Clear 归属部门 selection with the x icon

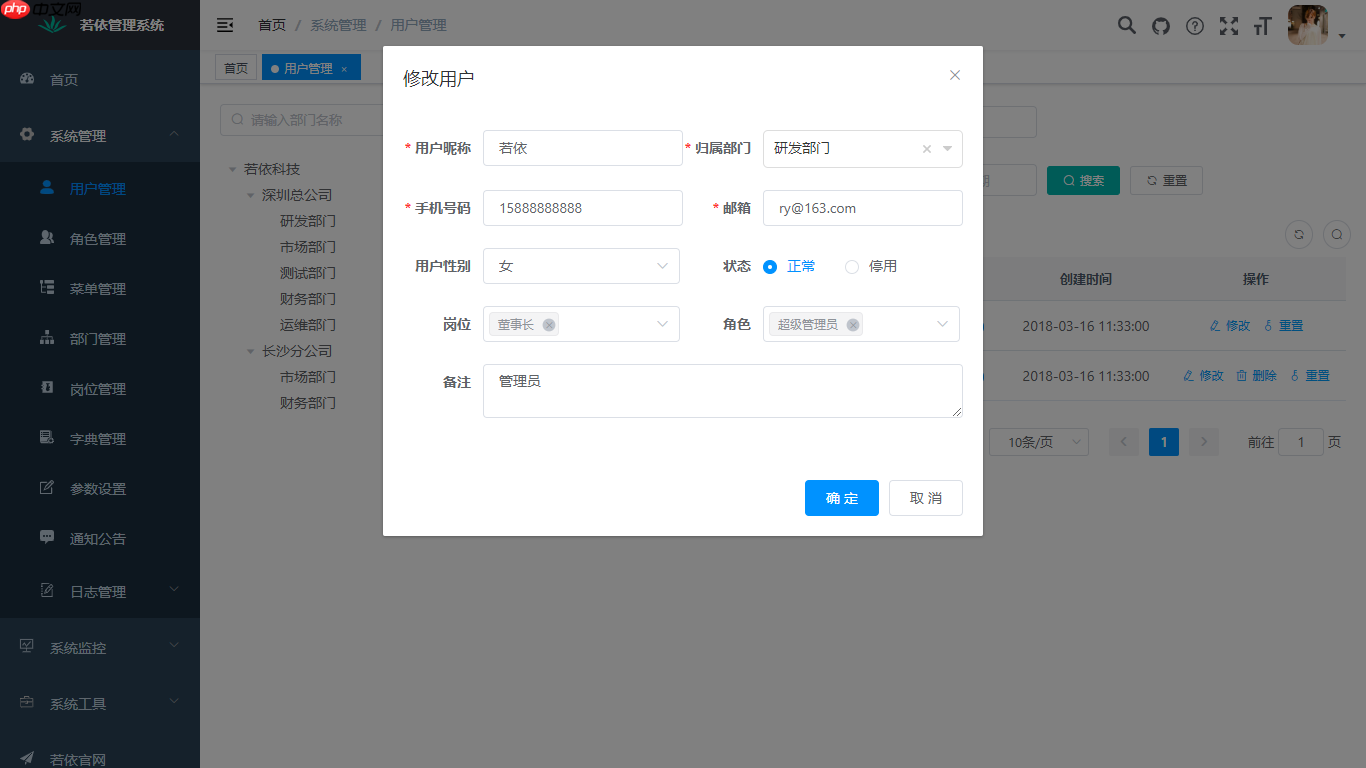click(x=925, y=148)
